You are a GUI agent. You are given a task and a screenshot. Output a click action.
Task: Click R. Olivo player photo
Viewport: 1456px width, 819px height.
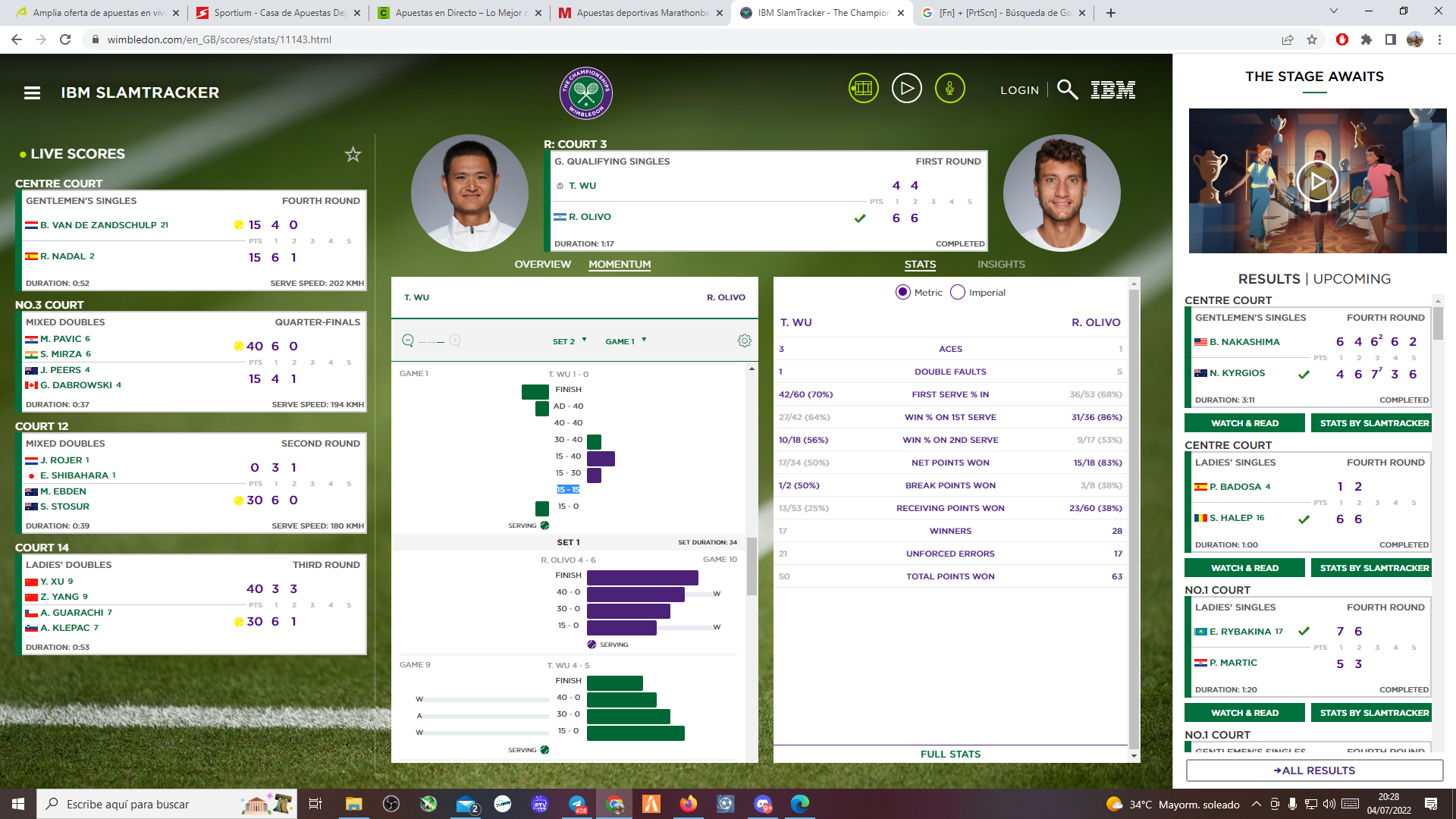(x=1062, y=193)
